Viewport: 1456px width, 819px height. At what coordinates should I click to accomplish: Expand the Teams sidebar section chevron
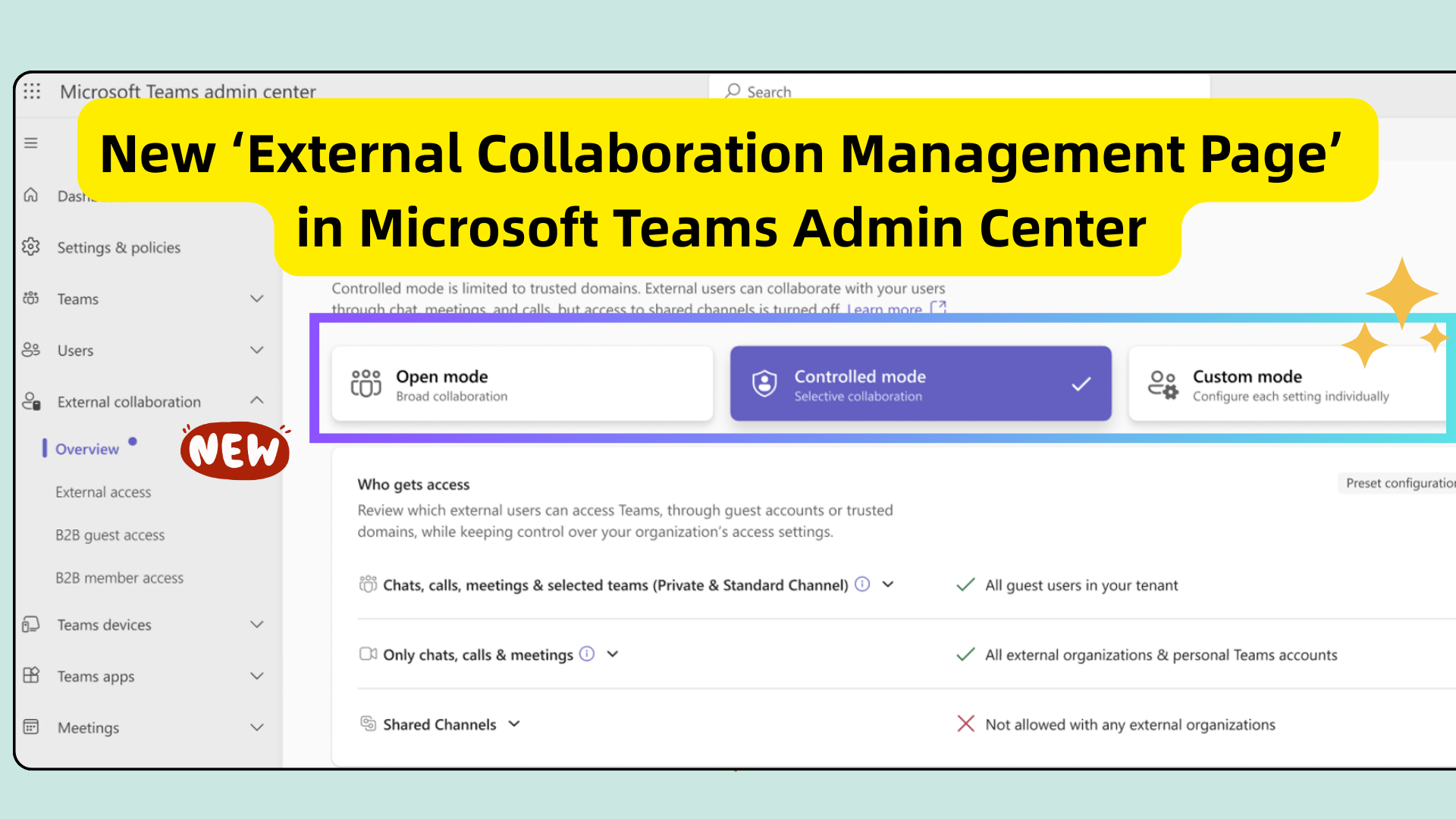257,298
